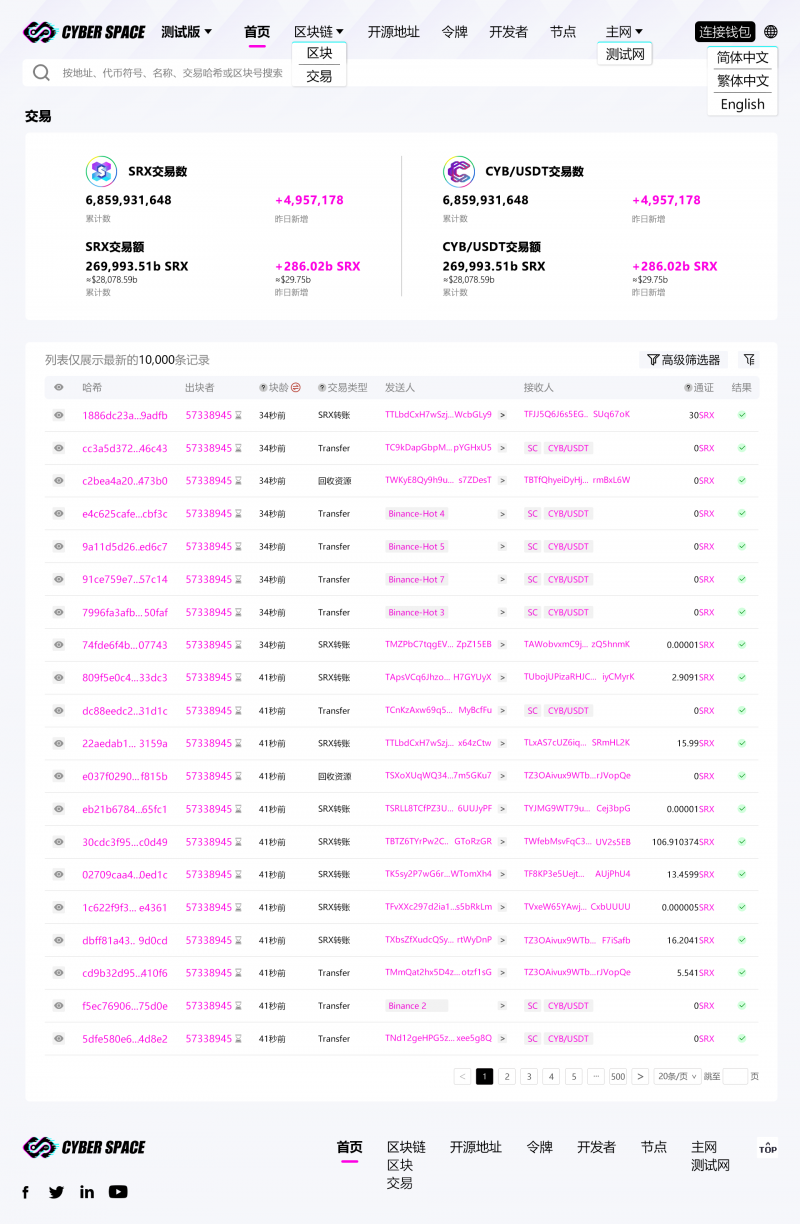Open the Twitter link in footer
800x1224 pixels.
(56, 1191)
